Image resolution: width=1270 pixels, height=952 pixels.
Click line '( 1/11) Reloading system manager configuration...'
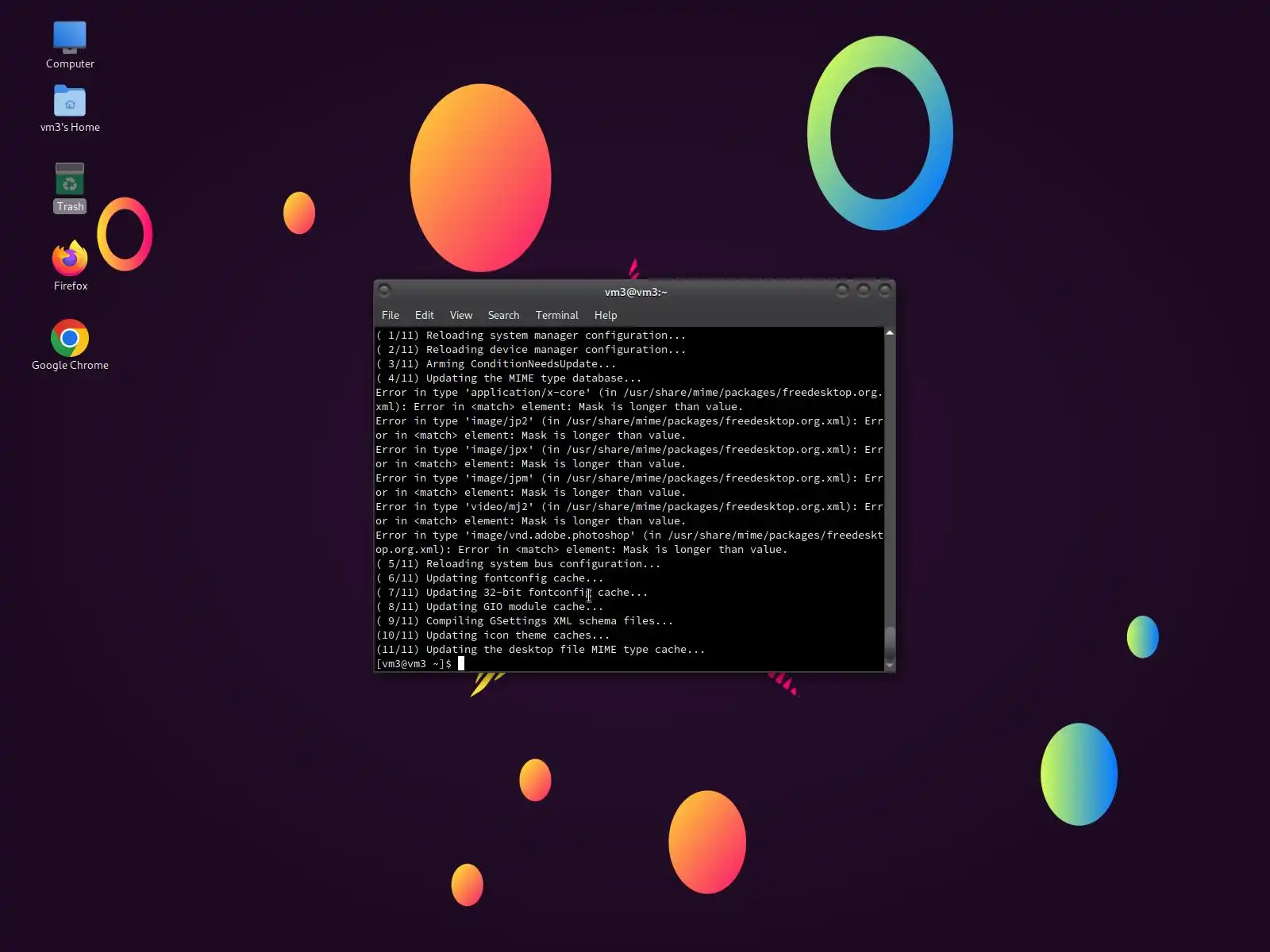(531, 336)
